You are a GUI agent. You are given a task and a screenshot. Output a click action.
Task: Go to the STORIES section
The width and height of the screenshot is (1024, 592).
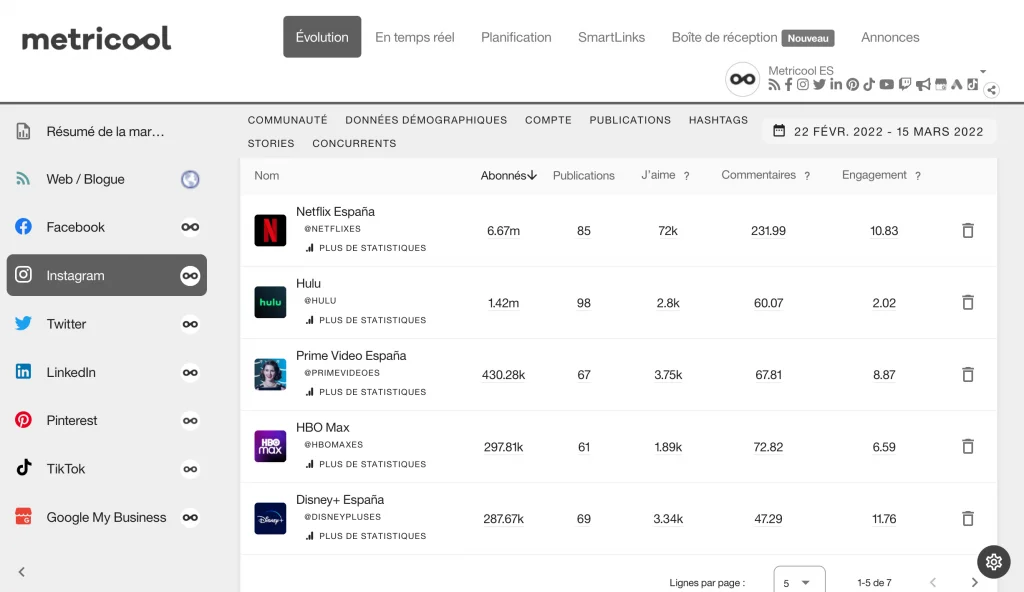coord(271,143)
